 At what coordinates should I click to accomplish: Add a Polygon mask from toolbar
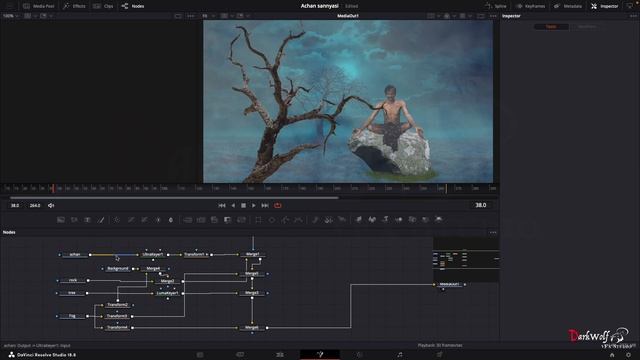pyautogui.click(x=285, y=220)
